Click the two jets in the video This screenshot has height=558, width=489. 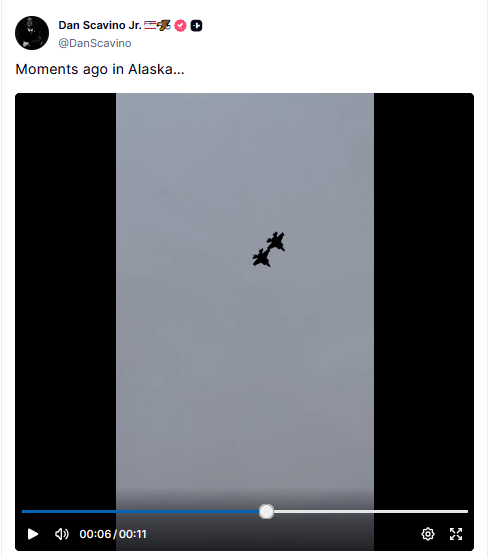[x=269, y=249]
